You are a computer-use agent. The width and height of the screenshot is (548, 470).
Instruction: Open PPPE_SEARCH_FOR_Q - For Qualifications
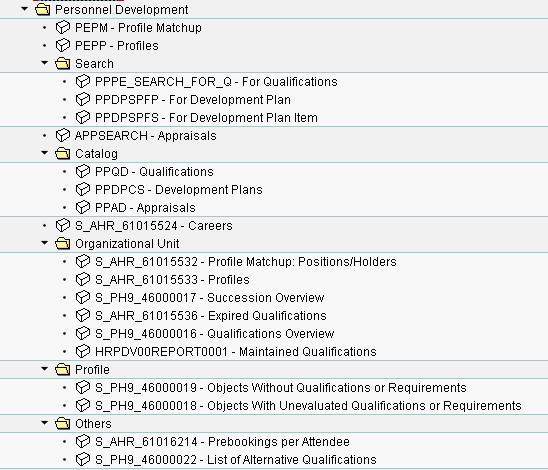coord(216,82)
